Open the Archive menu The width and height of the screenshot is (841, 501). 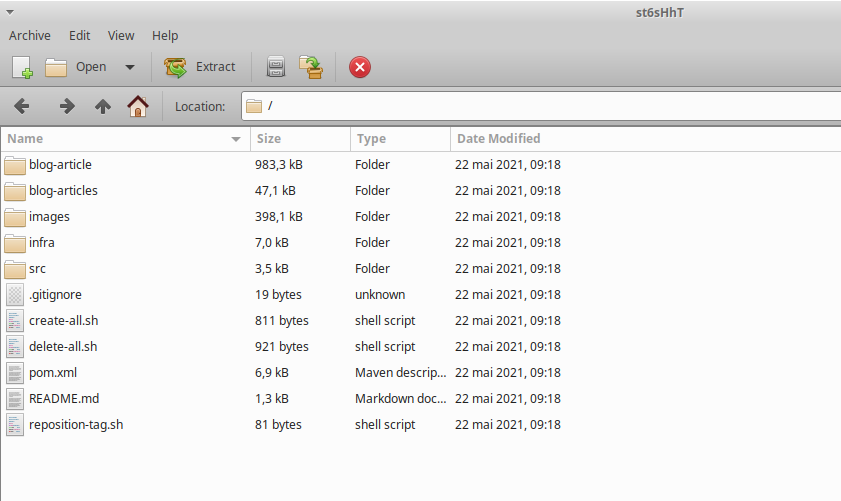30,35
